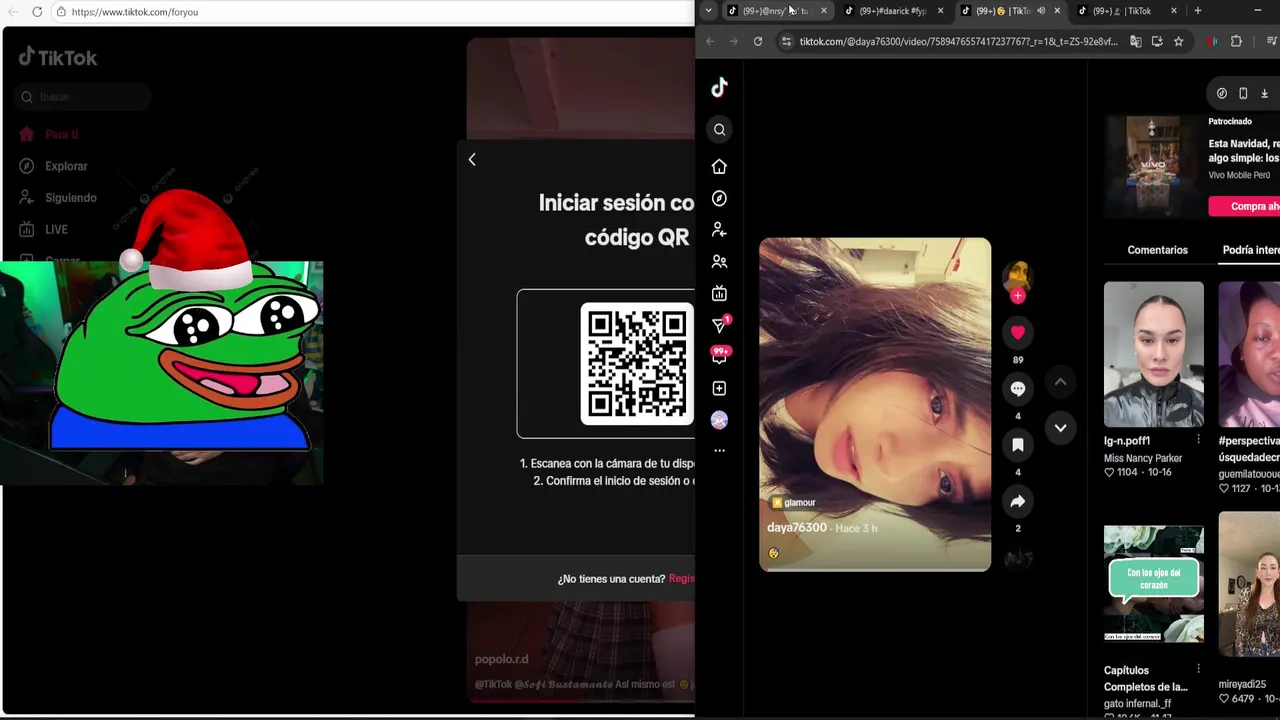
Task: Go back in right browser window
Action: (710, 41)
